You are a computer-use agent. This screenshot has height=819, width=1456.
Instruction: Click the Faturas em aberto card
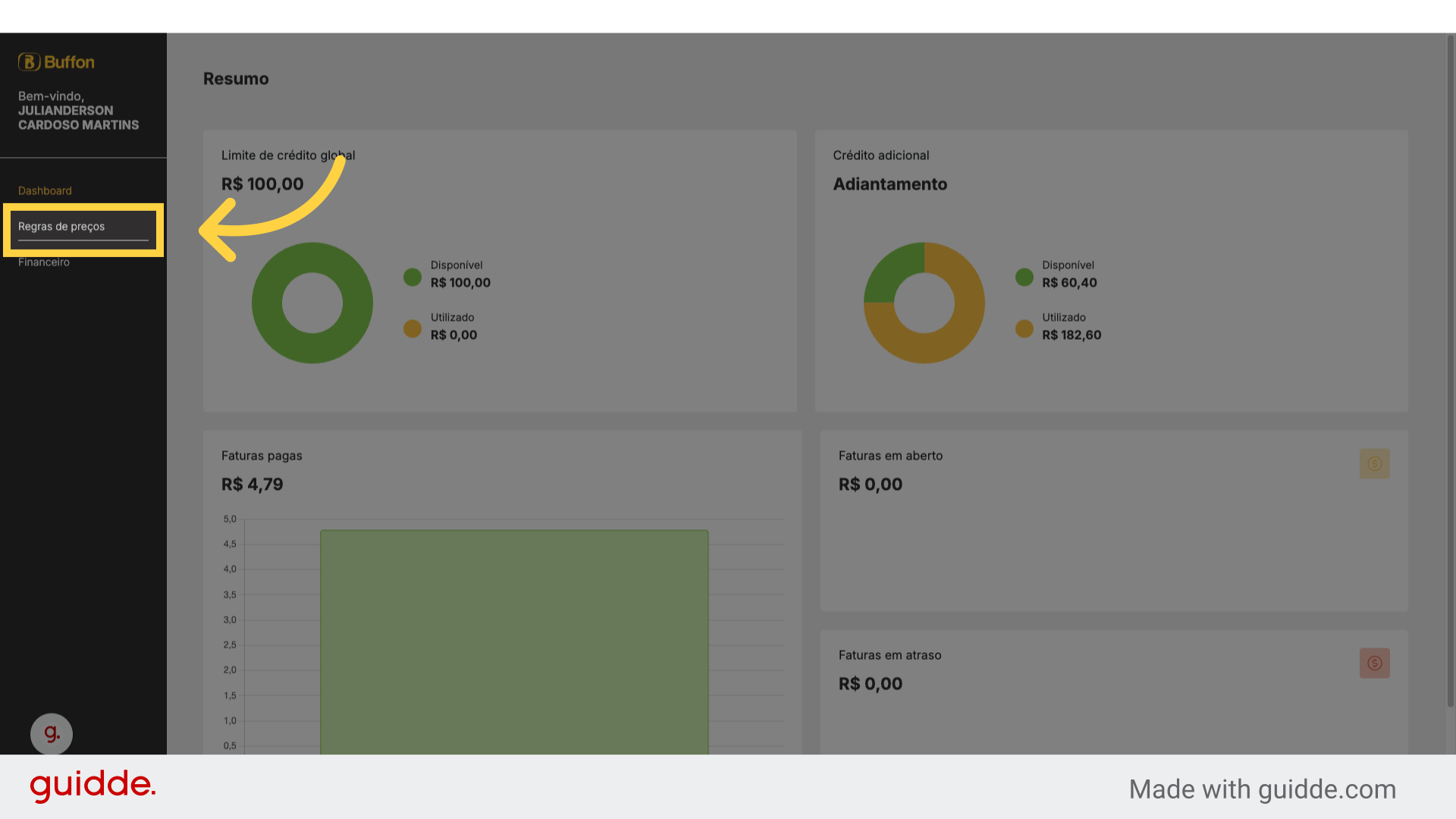(x=1114, y=521)
